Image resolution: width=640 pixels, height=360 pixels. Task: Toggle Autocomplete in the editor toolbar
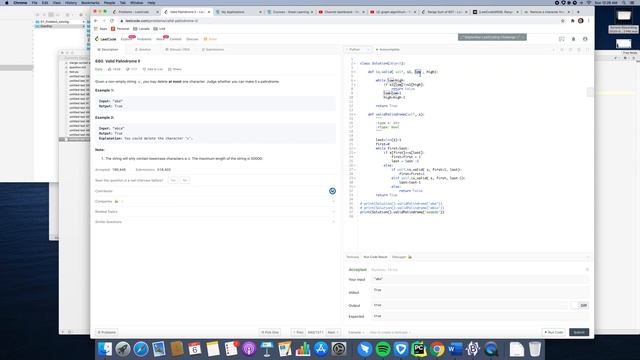pos(388,50)
